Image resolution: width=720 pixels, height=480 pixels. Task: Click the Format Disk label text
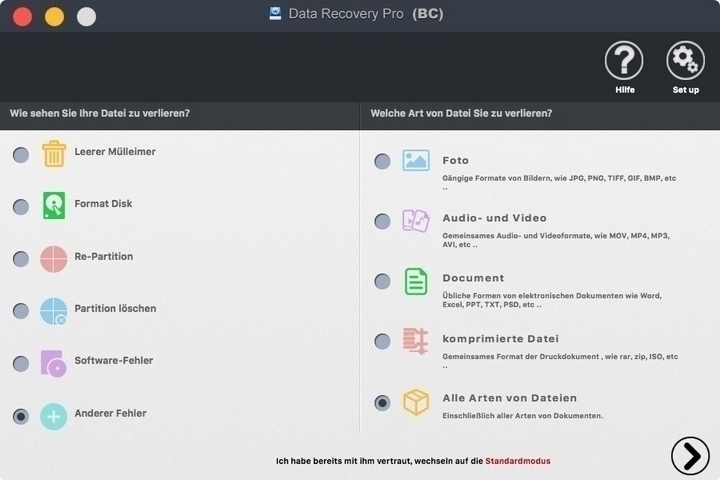click(103, 203)
